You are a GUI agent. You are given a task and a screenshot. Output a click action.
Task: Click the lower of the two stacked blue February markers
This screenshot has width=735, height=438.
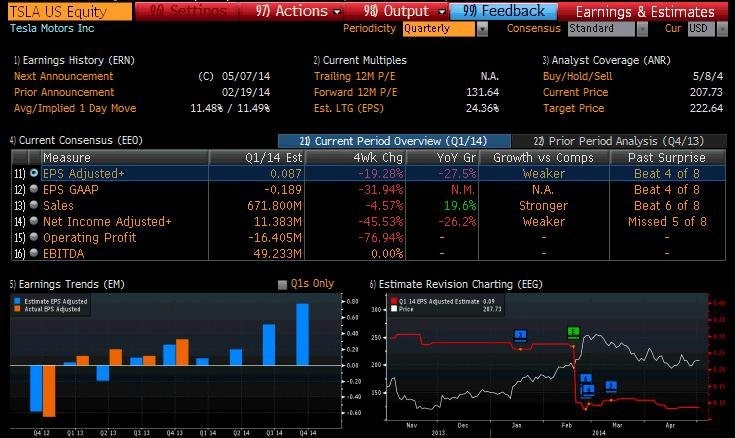[x=587, y=389]
